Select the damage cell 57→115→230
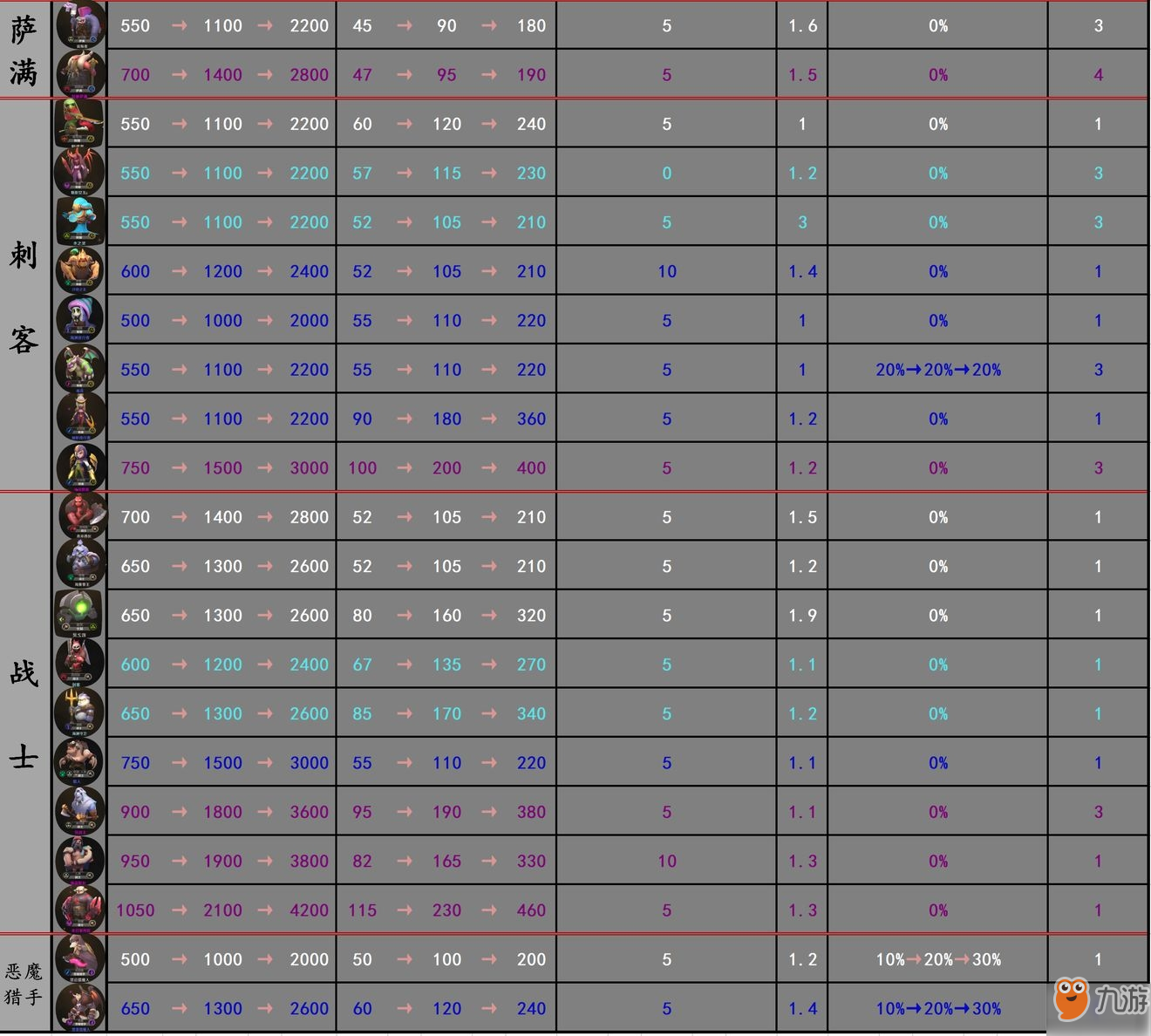This screenshot has width=1151, height=1036. click(x=448, y=174)
